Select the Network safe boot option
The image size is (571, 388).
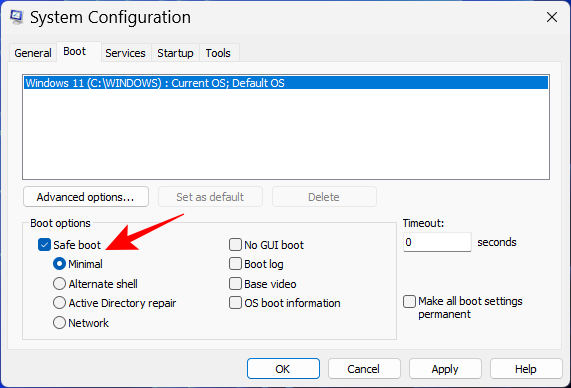pyautogui.click(x=59, y=323)
